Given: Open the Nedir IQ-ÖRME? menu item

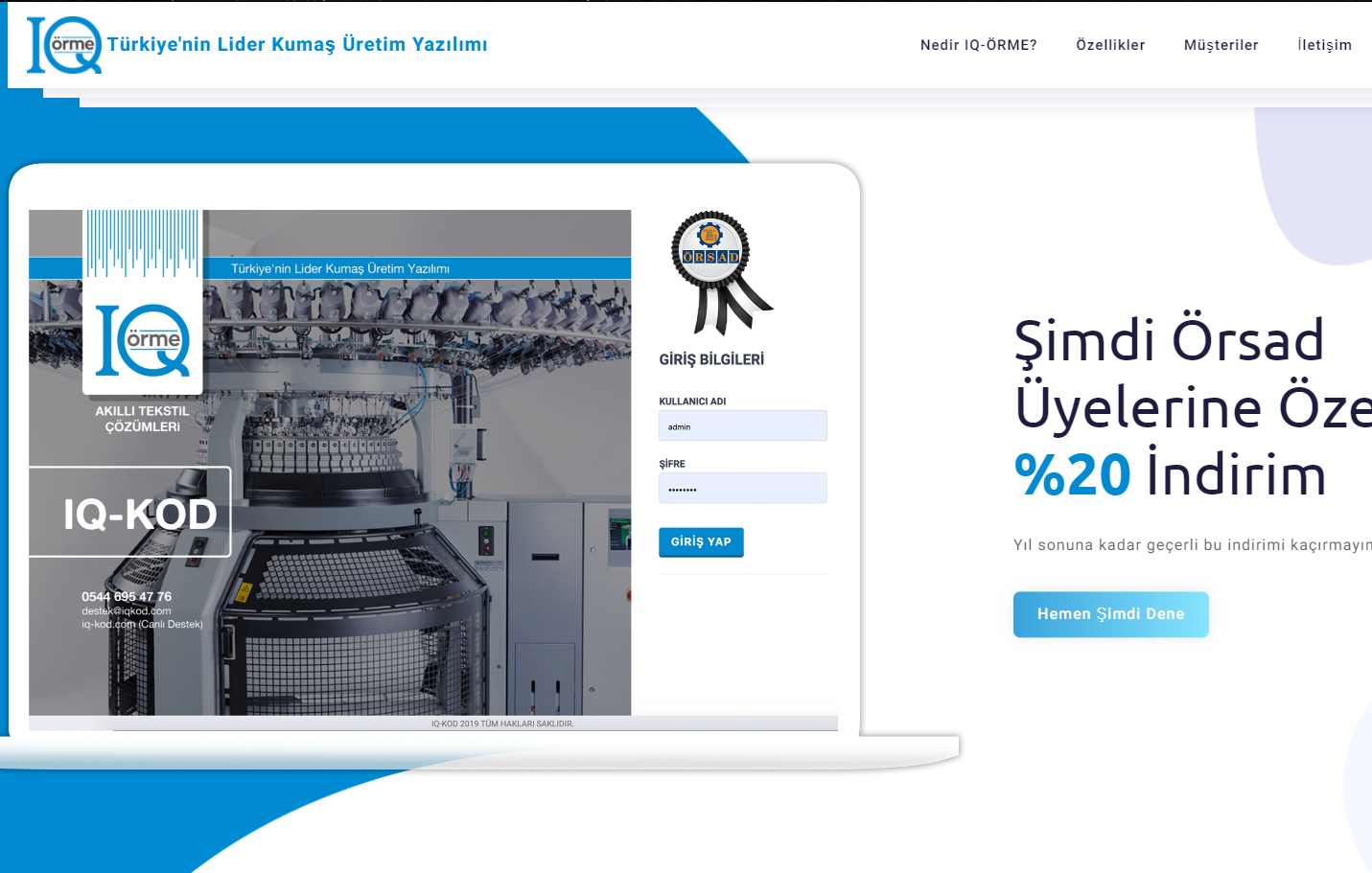Looking at the screenshot, I should tap(978, 45).
